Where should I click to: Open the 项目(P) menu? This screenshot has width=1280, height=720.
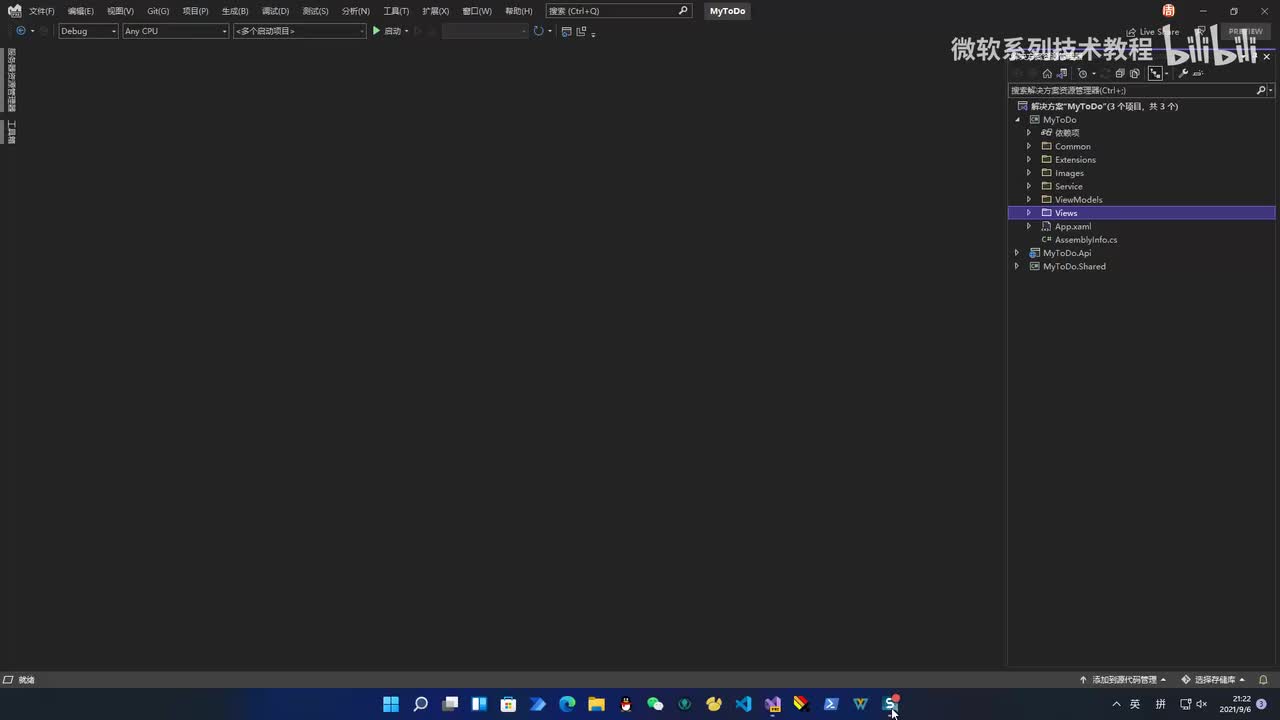[195, 11]
